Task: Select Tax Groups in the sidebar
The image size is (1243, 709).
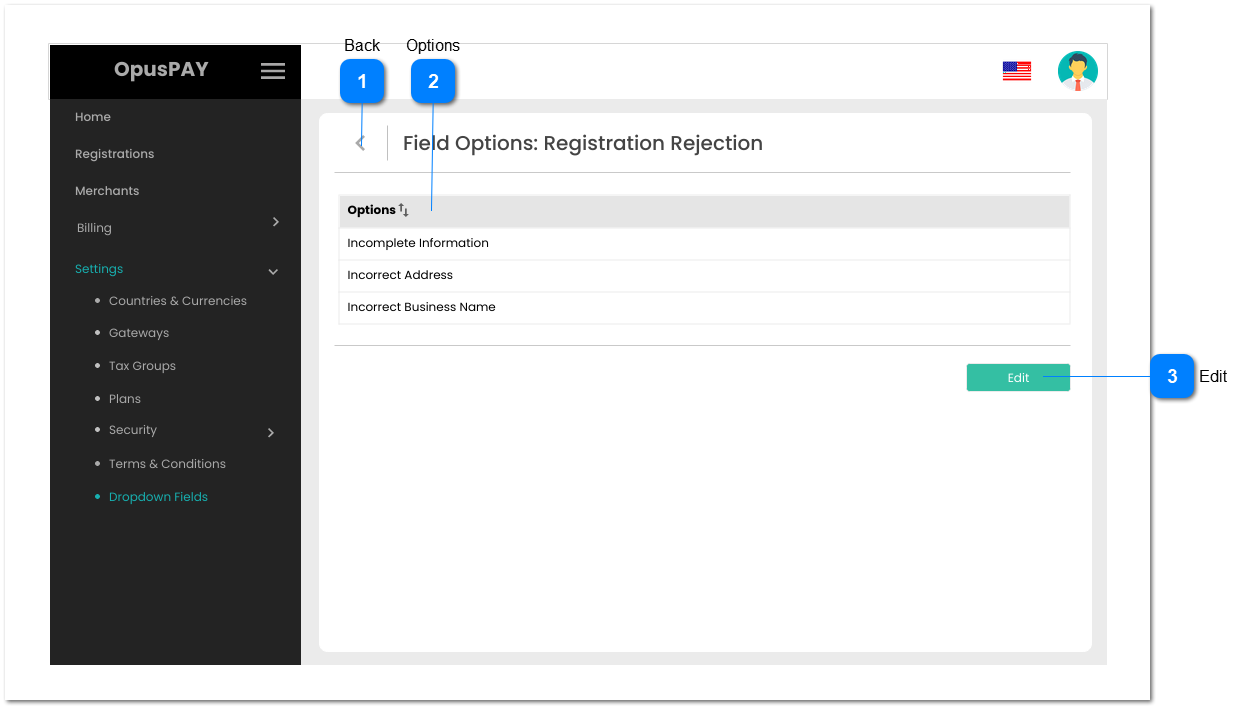Action: [142, 365]
